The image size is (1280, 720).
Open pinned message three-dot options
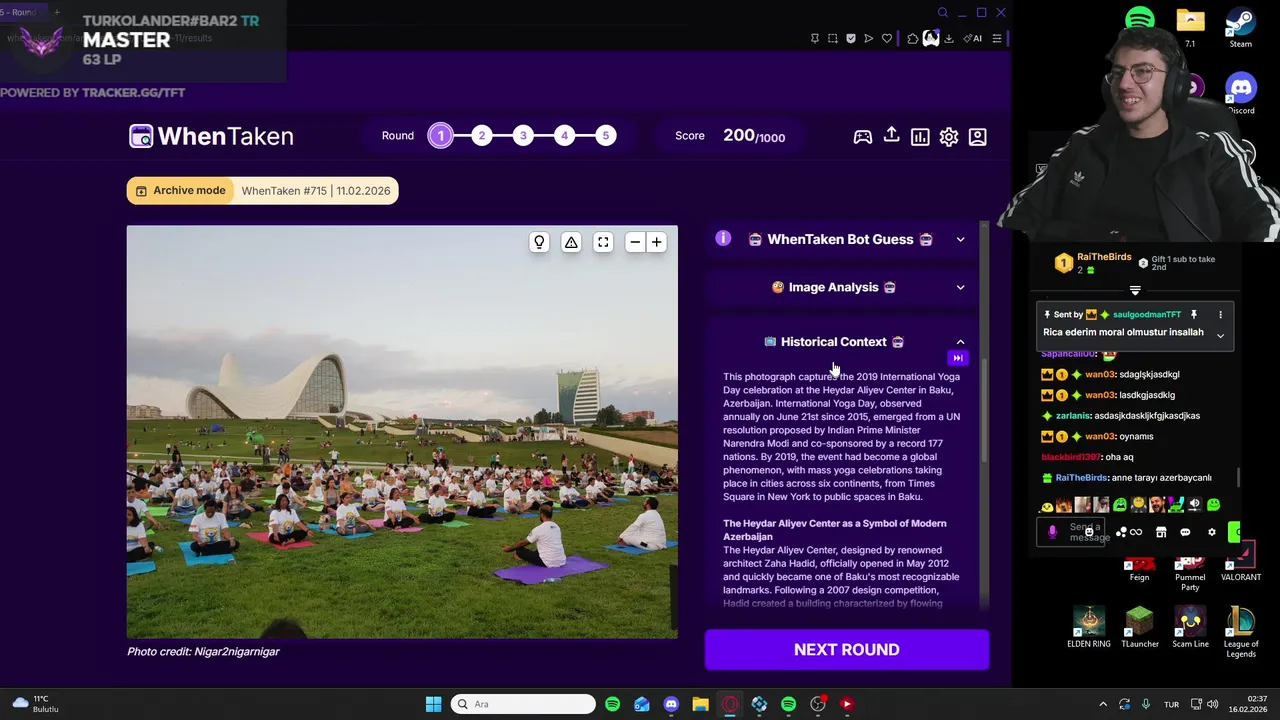[1220, 314]
